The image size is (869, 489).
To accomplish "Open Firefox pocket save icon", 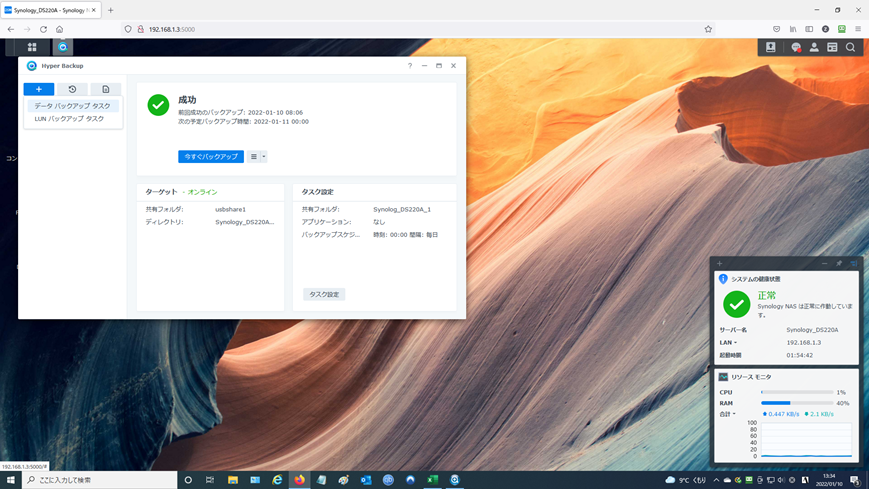I will pyautogui.click(x=776, y=29).
